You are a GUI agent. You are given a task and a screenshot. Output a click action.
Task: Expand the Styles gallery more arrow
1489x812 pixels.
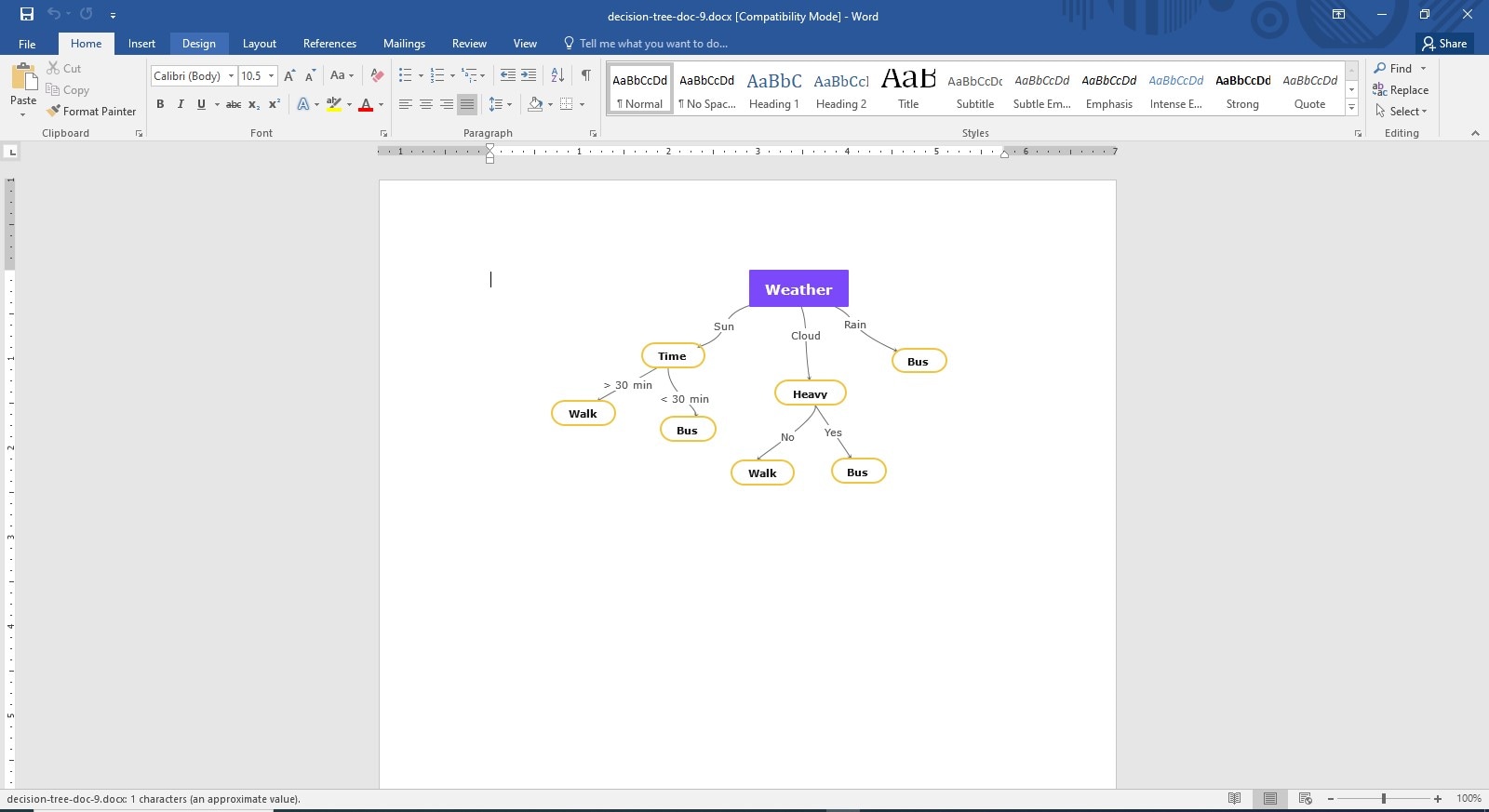tap(1351, 108)
